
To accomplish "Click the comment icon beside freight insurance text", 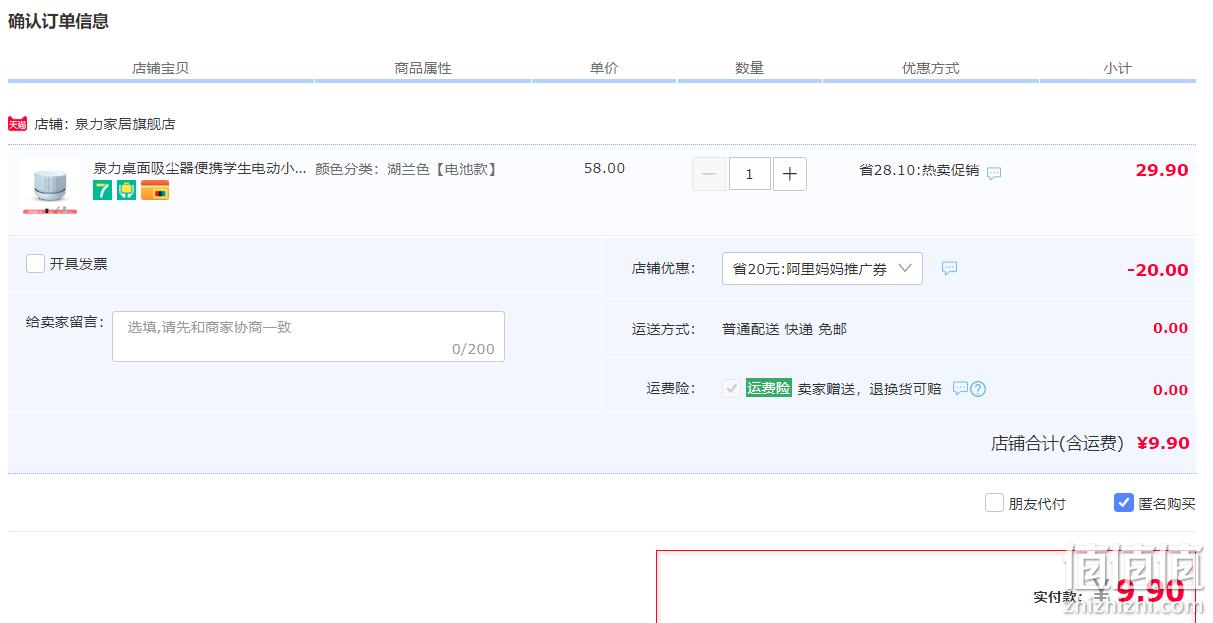I will click(x=960, y=388).
